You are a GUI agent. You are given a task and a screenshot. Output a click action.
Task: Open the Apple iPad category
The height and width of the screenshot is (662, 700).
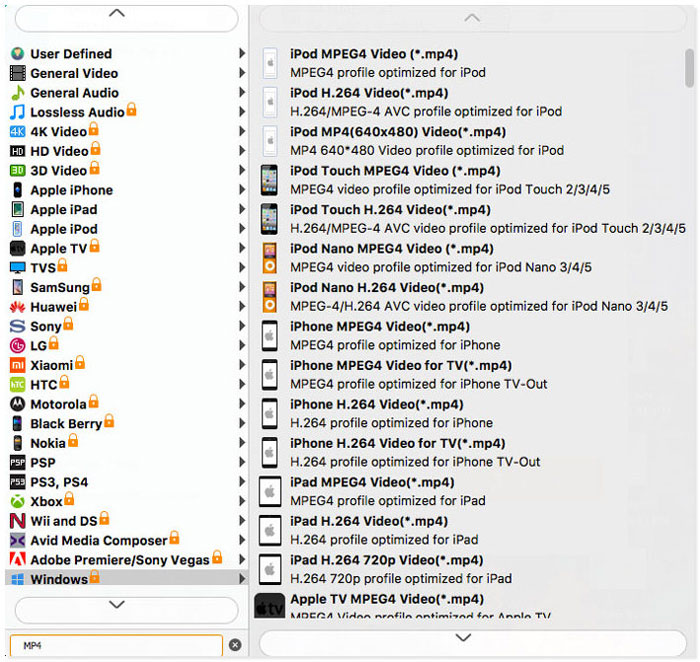[x=127, y=209]
